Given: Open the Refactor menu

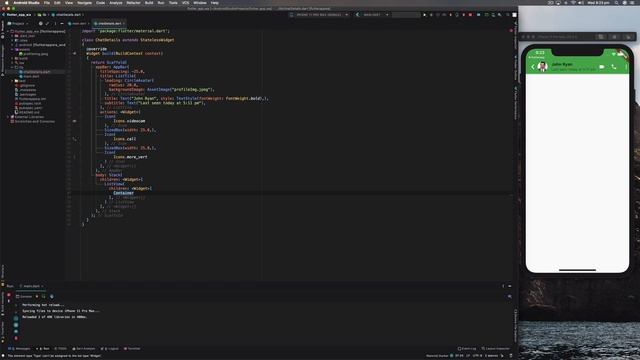Looking at the screenshot, I should click(133, 2).
